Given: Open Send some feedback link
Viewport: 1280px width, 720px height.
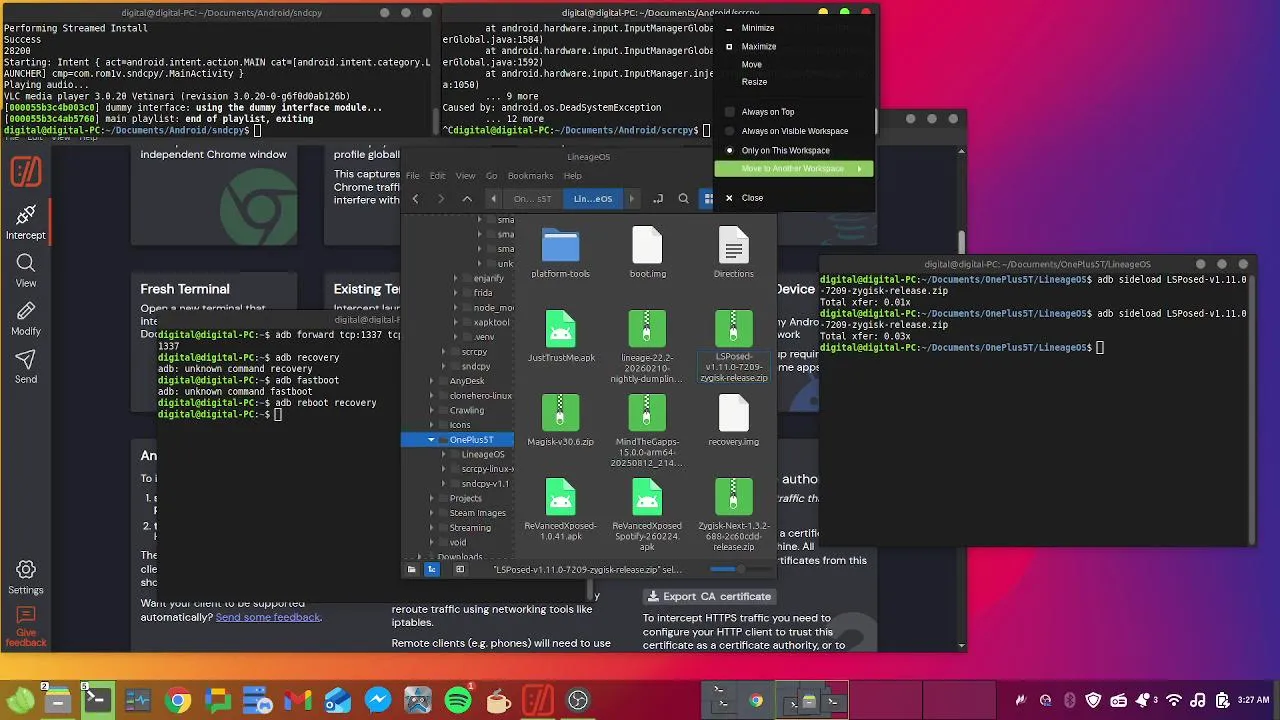Looking at the screenshot, I should tap(268, 617).
